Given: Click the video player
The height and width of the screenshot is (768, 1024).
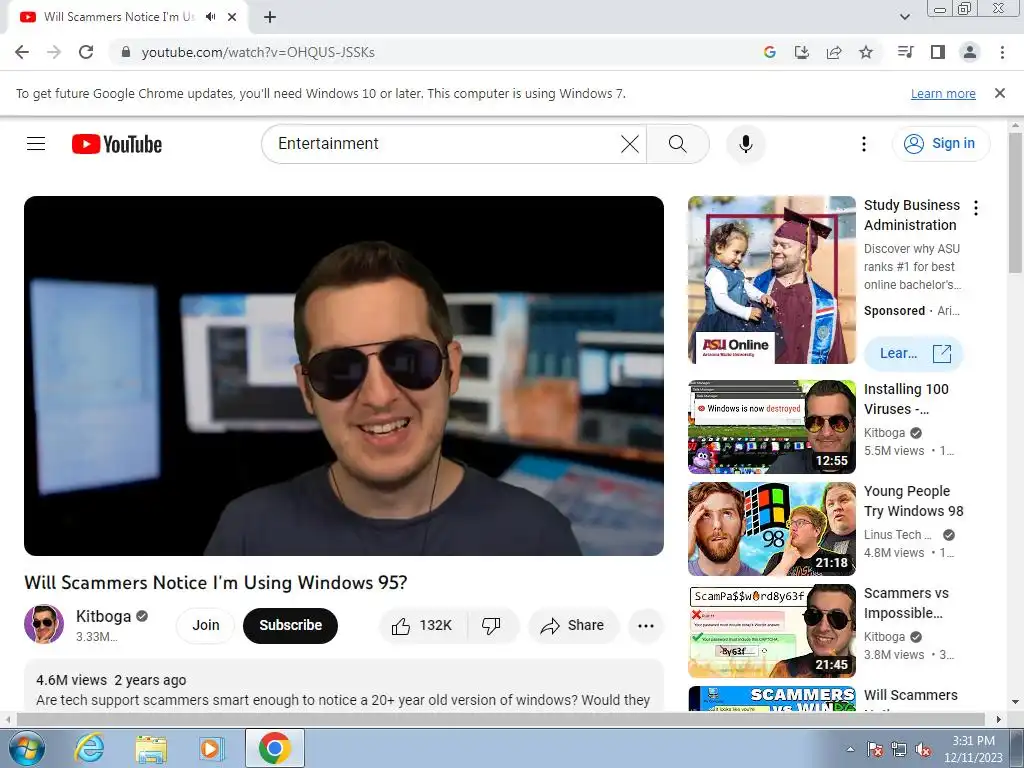Looking at the screenshot, I should 344,376.
